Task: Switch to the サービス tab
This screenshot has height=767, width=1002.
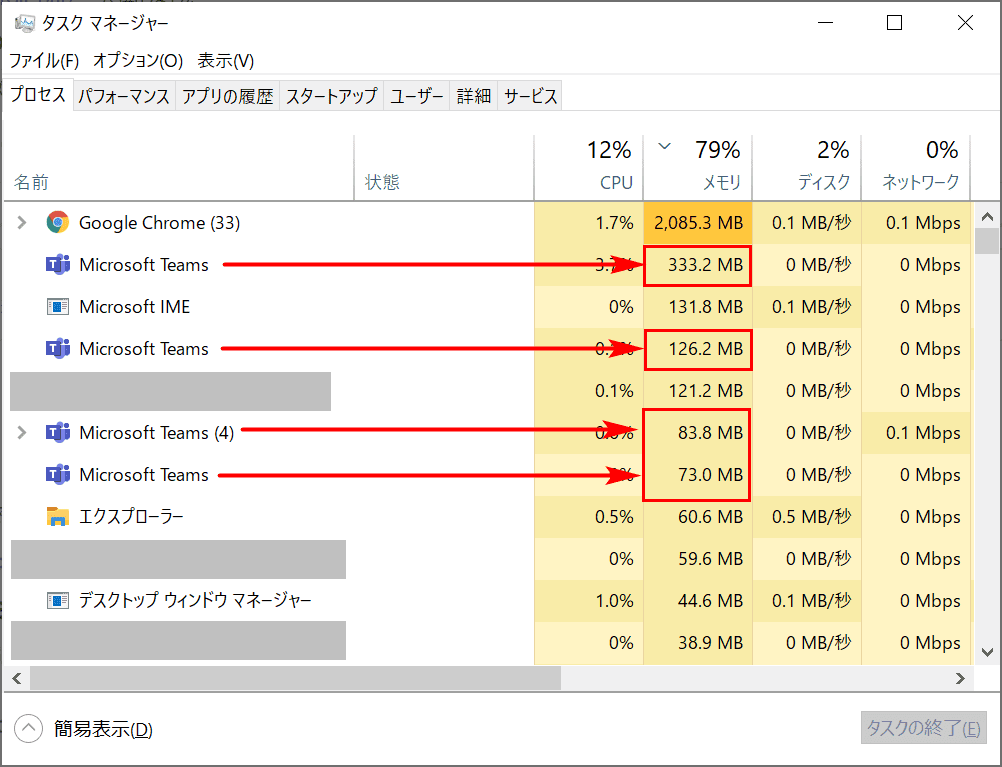Action: (530, 96)
